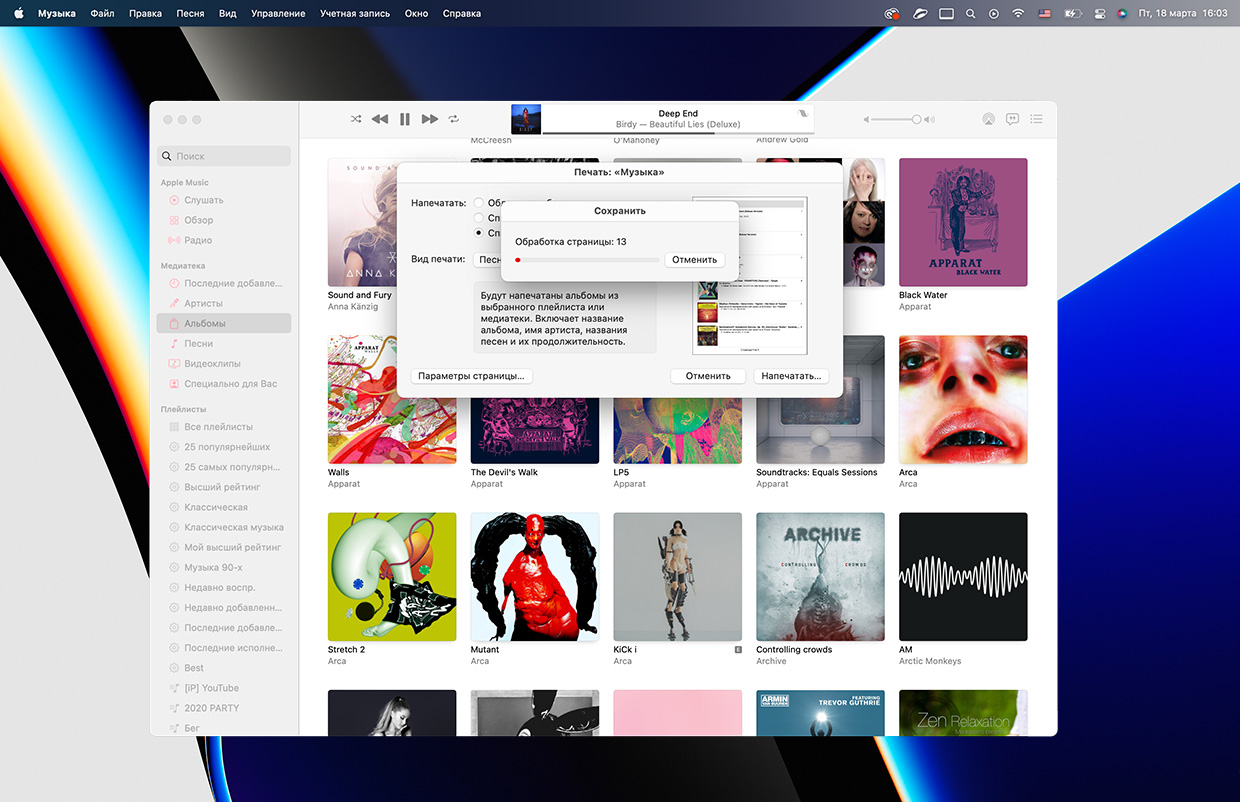The image size is (1240, 802).
Task: Click the selected Сп radio option
Action: pos(479,233)
